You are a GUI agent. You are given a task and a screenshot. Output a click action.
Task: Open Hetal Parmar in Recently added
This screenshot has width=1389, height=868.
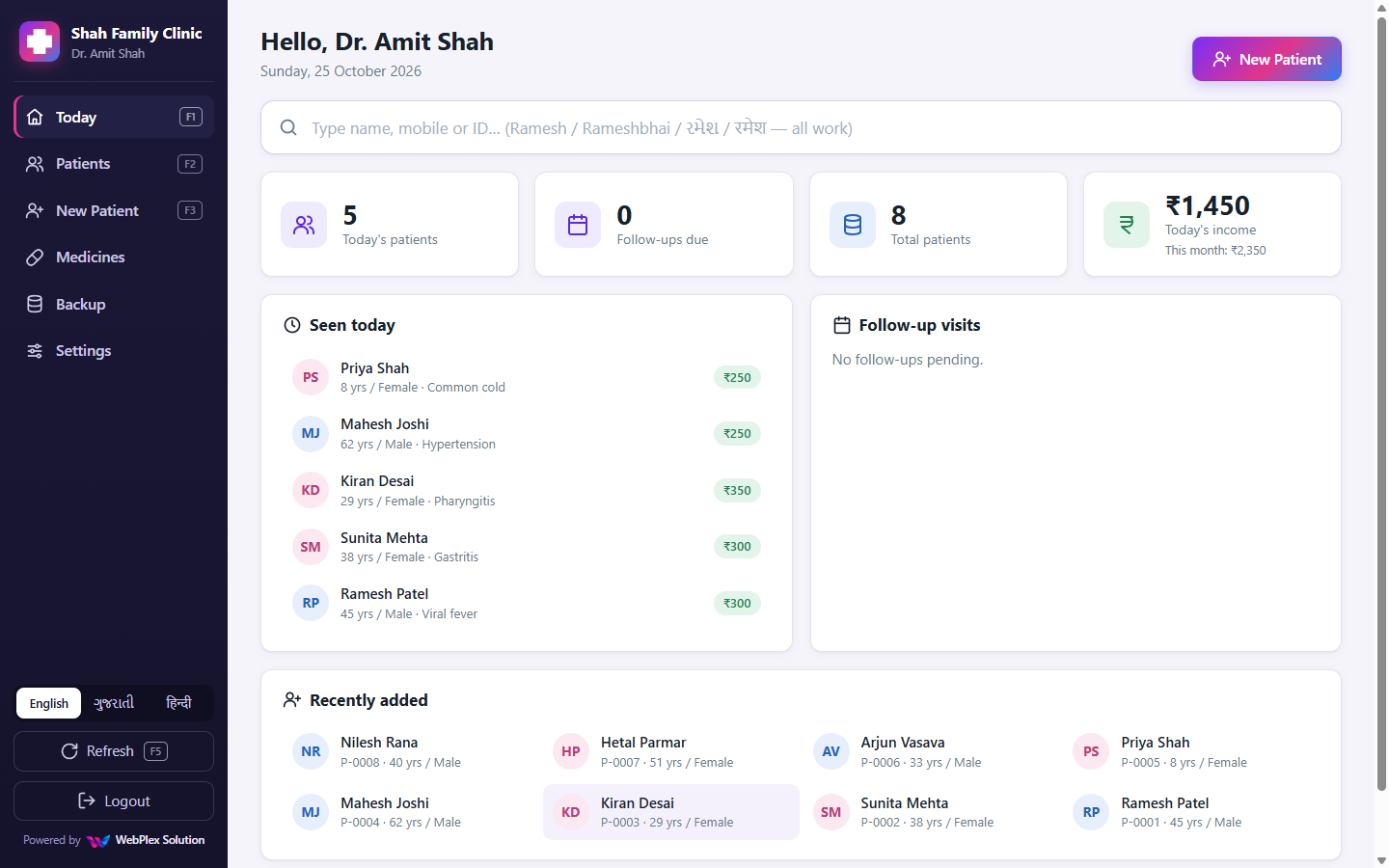click(x=671, y=751)
